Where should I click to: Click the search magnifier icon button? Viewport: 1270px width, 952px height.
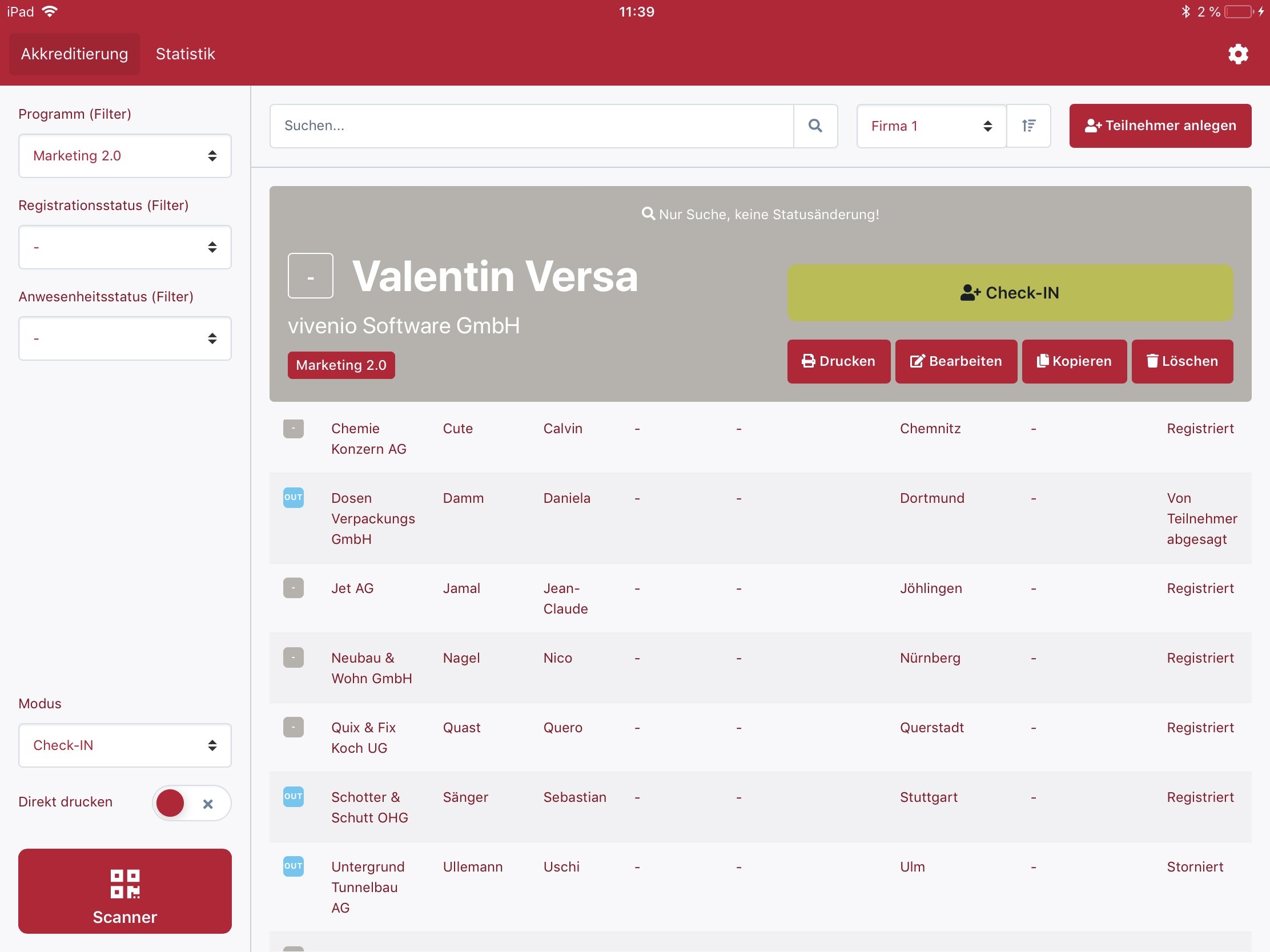[815, 126]
